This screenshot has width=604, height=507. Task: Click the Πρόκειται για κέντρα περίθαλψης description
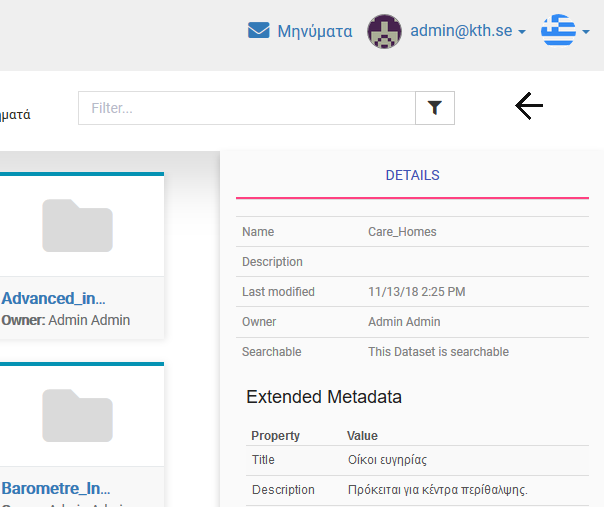click(x=438, y=490)
